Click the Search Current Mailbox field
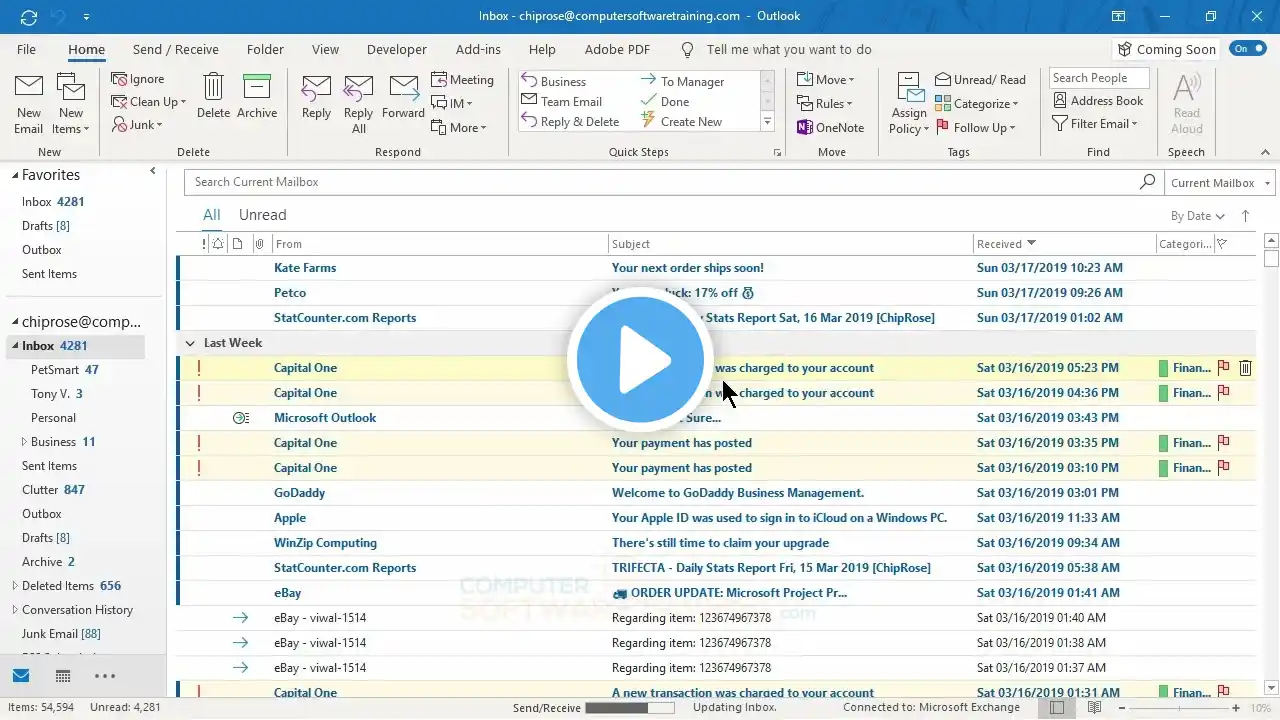 coord(660,182)
